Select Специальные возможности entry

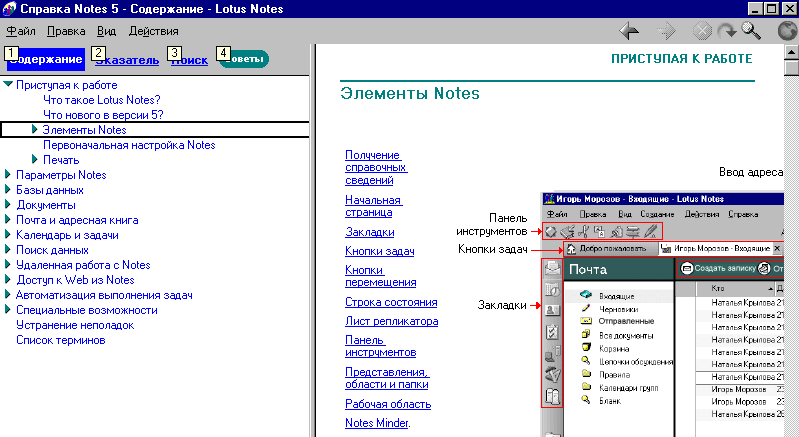point(87,310)
